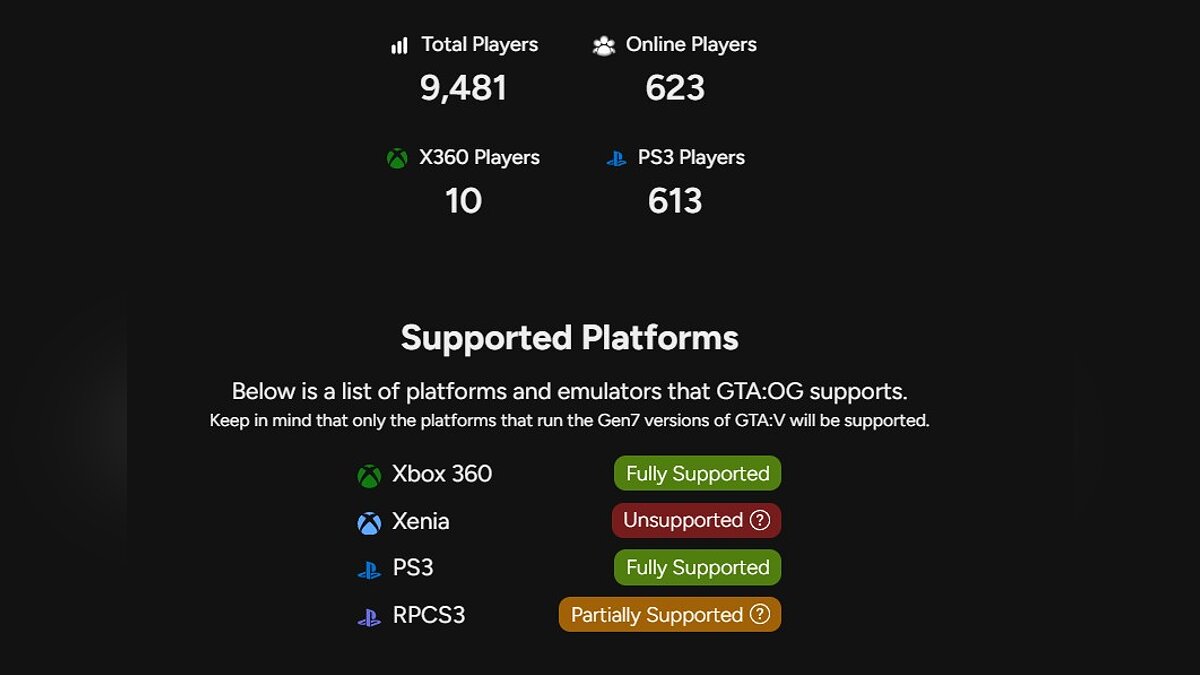Viewport: 1200px width, 675px height.
Task: Click the question mark on Partially Supported badge
Action: click(760, 614)
